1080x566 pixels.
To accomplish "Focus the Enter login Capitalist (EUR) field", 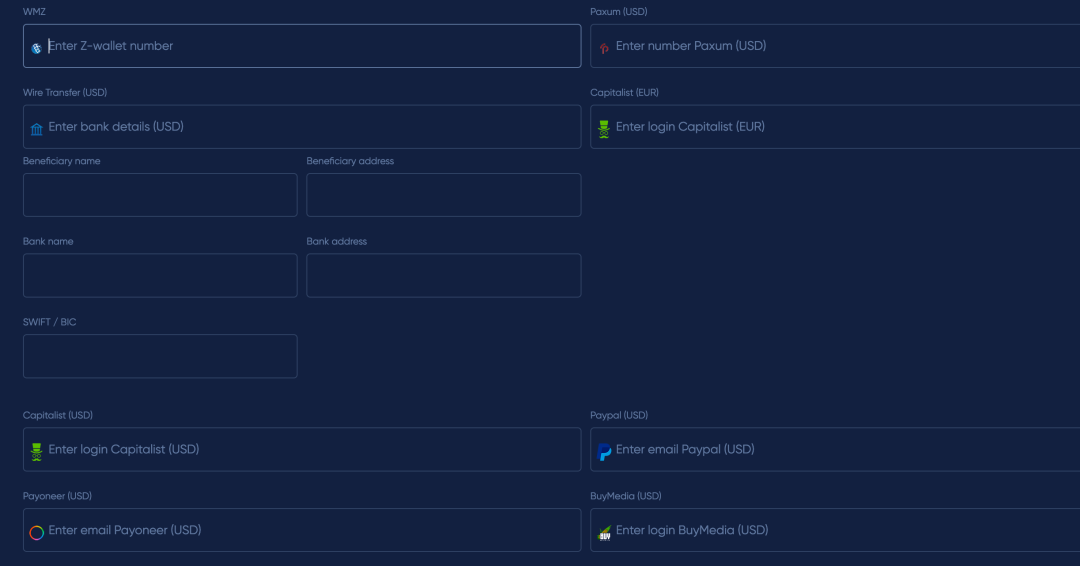I will [840, 127].
